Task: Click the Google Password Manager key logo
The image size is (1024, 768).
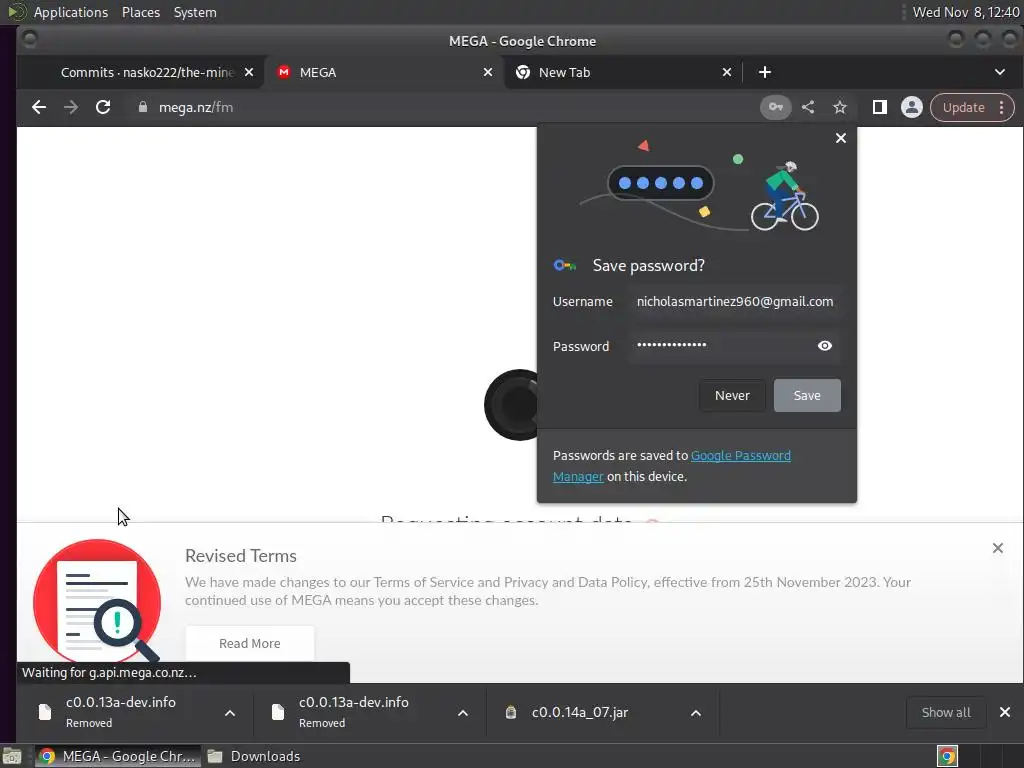Action: point(565,265)
